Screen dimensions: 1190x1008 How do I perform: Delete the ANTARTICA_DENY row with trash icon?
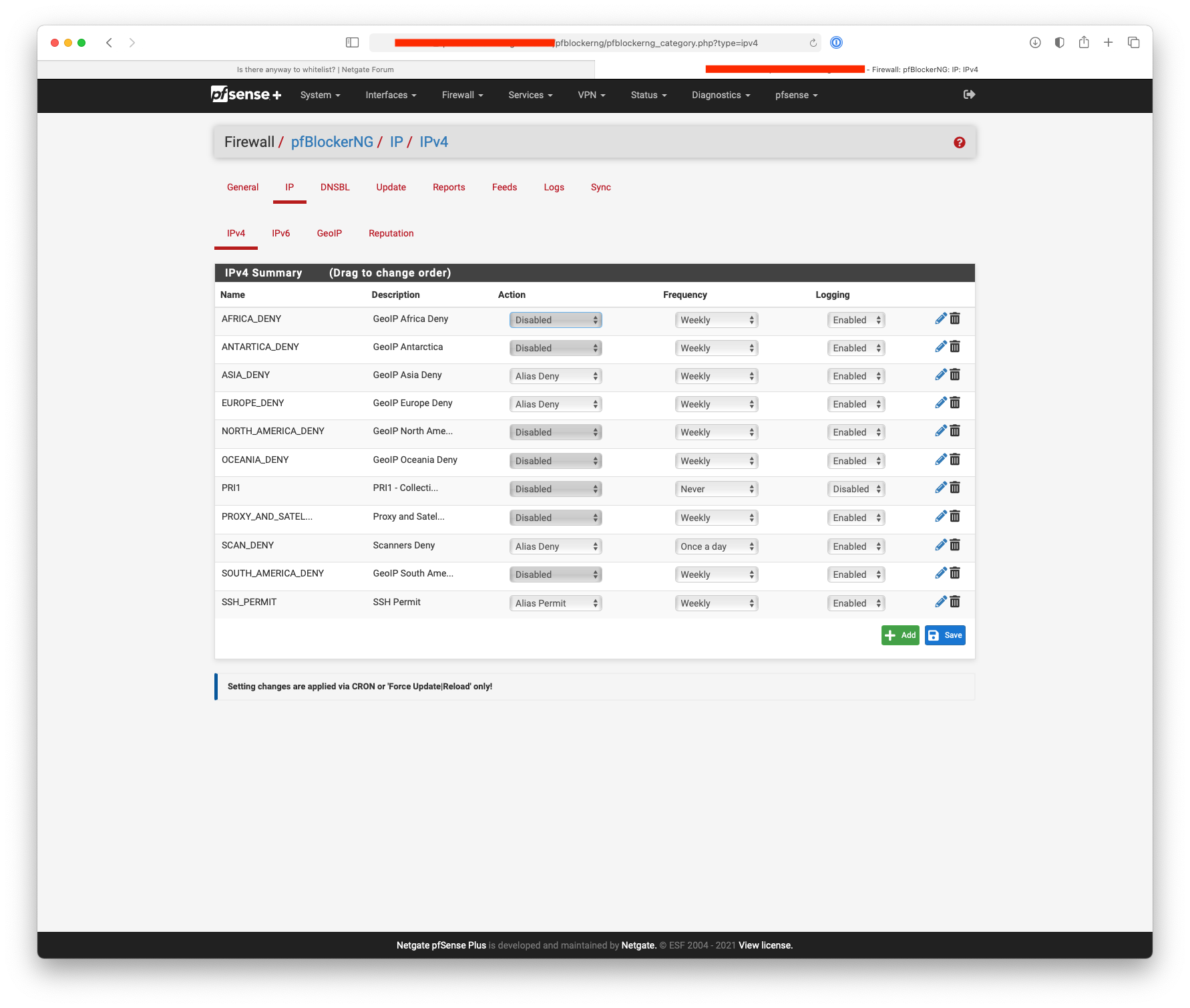955,347
